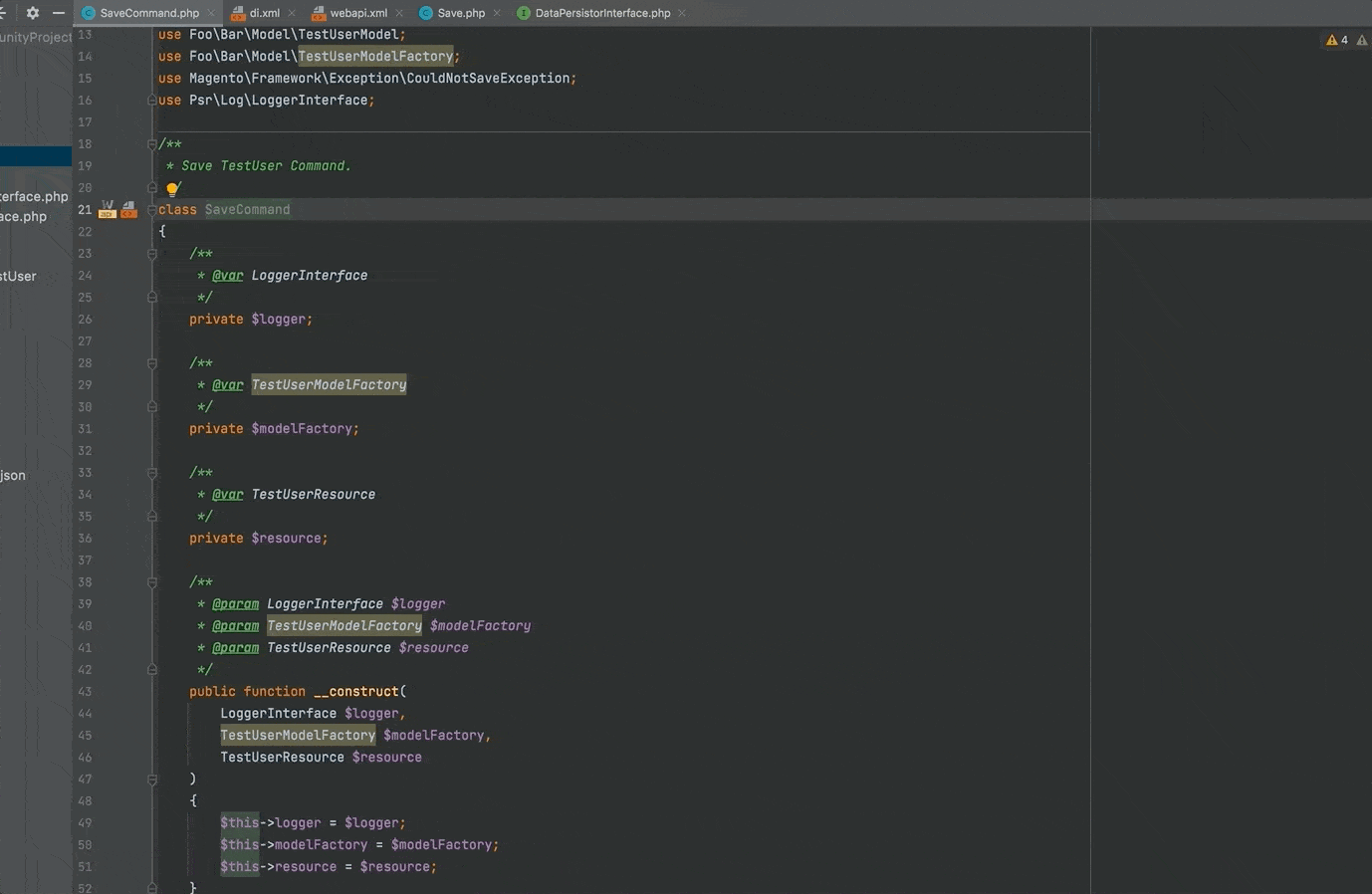Open the DataPersistorInterface.php tab
This screenshot has height=894, width=1372.
(x=602, y=13)
